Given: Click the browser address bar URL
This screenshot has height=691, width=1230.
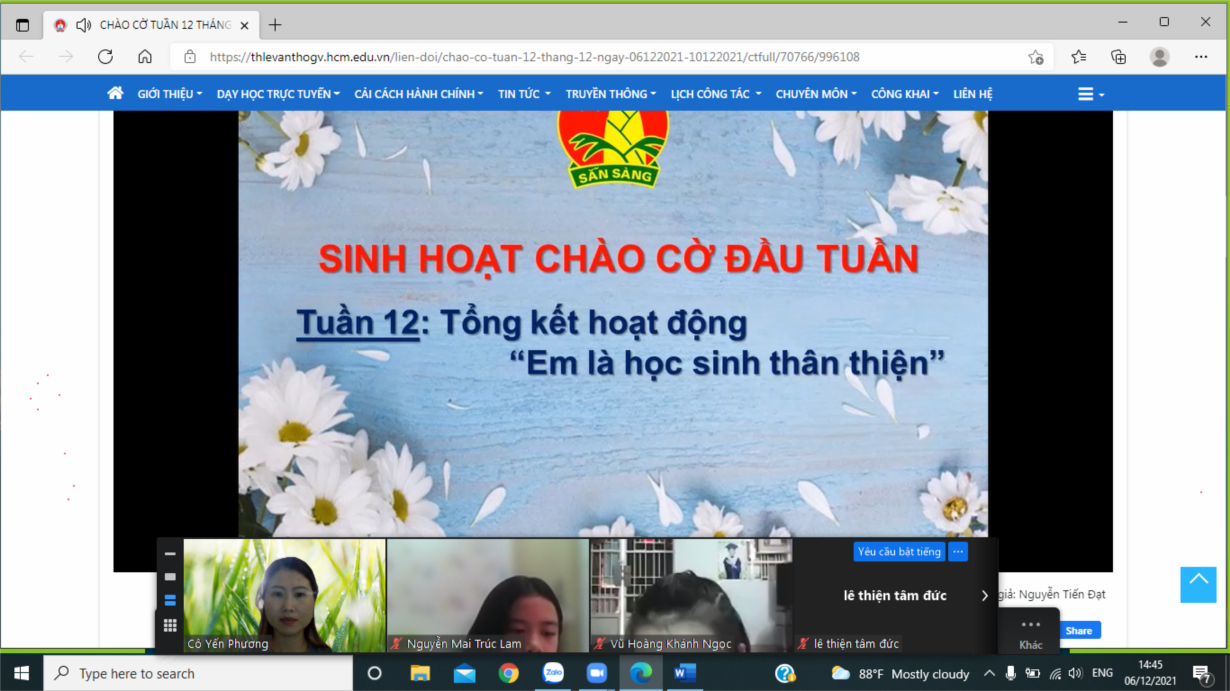Looking at the screenshot, I should (534, 57).
